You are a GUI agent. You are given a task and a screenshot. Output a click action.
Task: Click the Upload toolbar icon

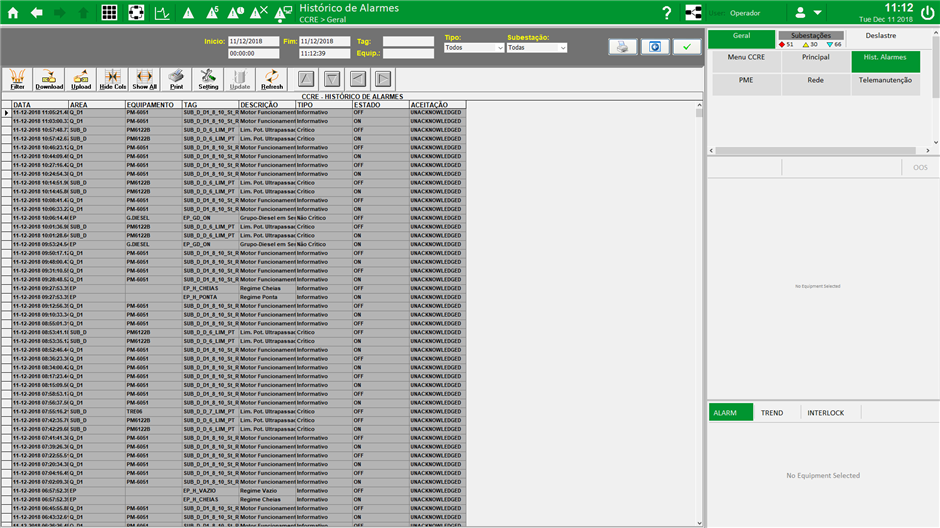[x=81, y=79]
